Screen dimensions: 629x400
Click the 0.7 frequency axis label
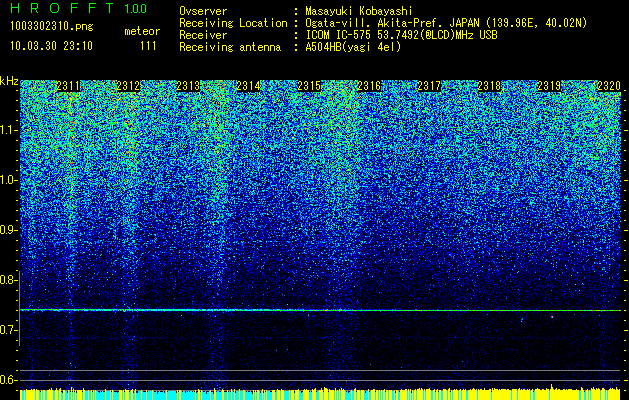coord(8,330)
